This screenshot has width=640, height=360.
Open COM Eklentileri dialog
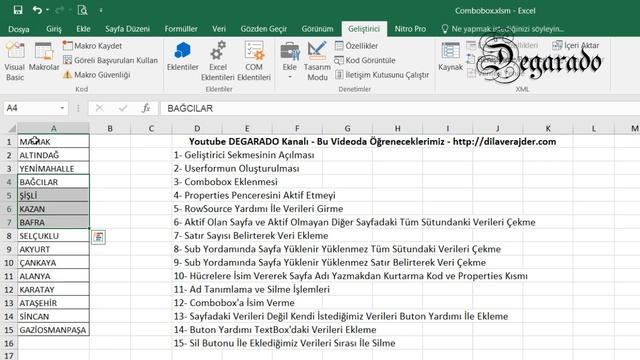tap(254, 61)
